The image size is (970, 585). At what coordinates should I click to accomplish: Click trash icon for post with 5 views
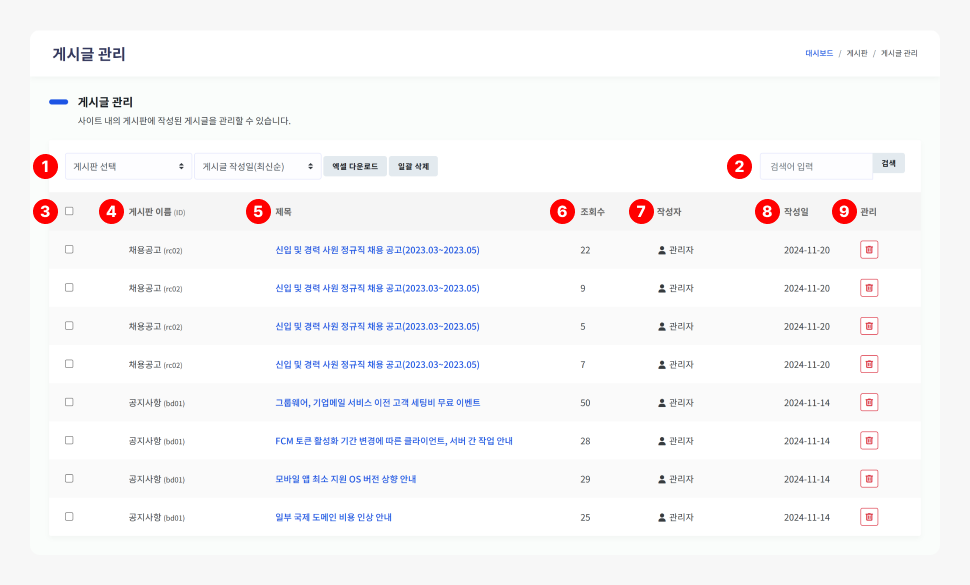[869, 325]
